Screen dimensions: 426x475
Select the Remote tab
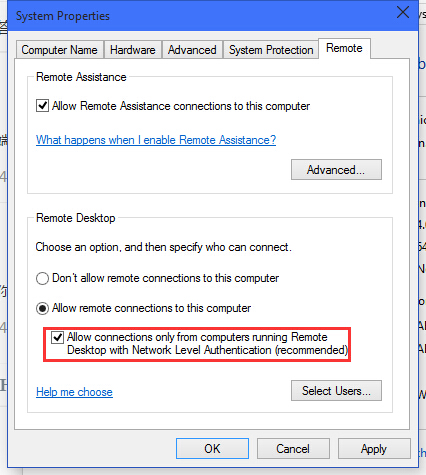[344, 48]
